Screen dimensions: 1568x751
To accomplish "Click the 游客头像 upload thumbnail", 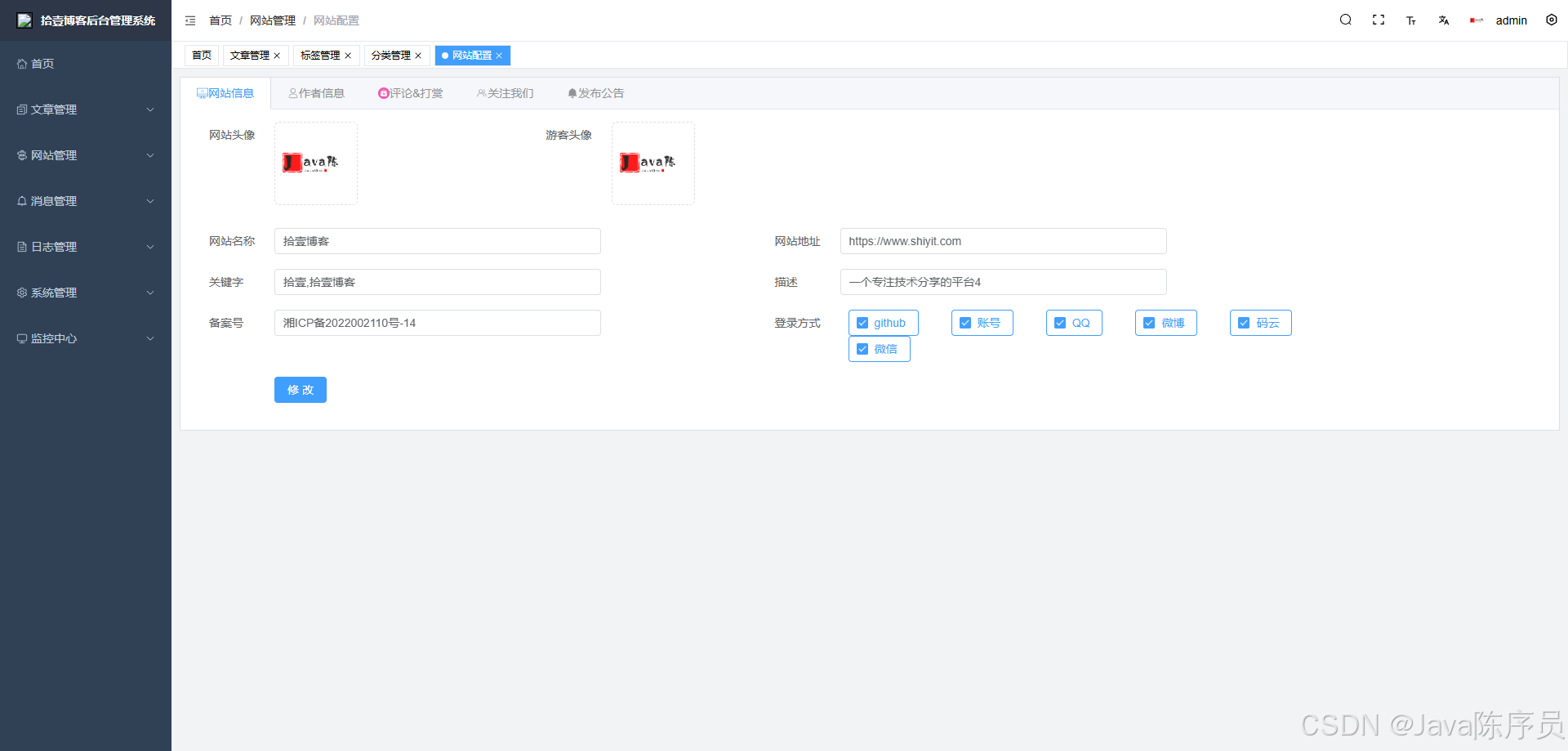I will [653, 163].
